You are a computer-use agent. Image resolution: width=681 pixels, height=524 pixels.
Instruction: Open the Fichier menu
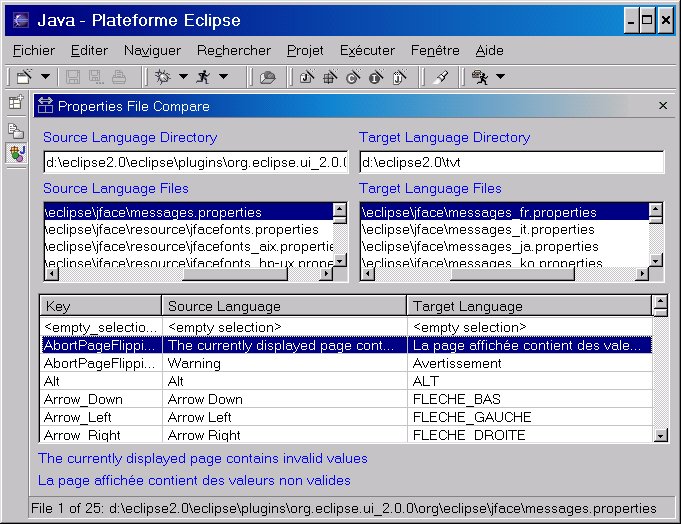[34, 50]
